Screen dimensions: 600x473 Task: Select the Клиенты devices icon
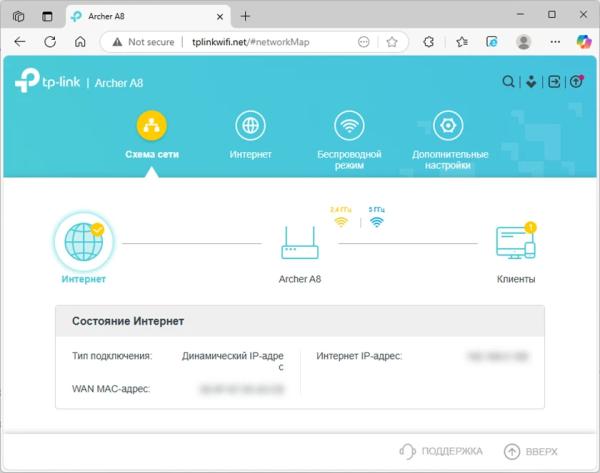[516, 241]
